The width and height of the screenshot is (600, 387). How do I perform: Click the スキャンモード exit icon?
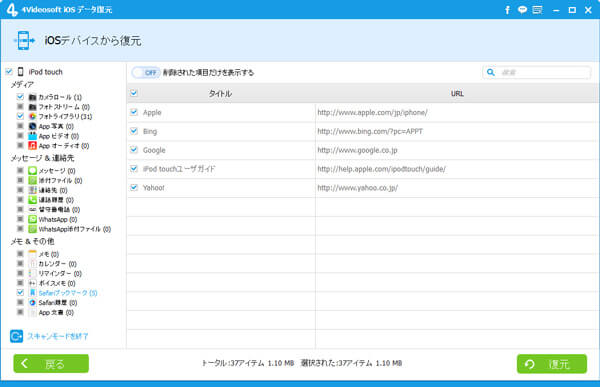click(x=16, y=336)
